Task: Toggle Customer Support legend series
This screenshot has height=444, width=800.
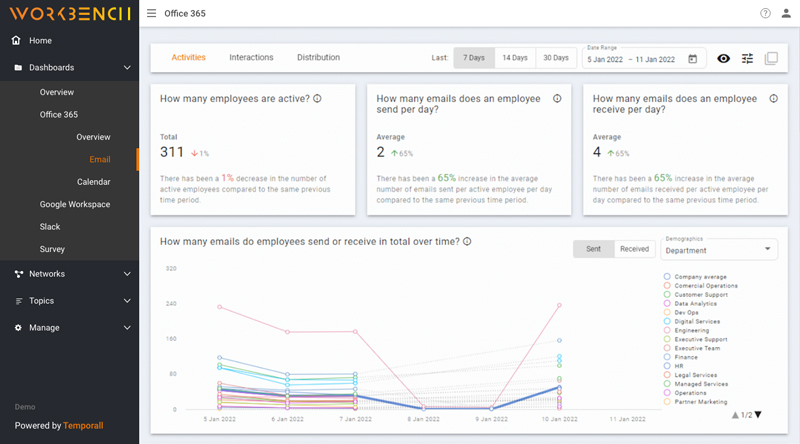Action: click(696, 294)
